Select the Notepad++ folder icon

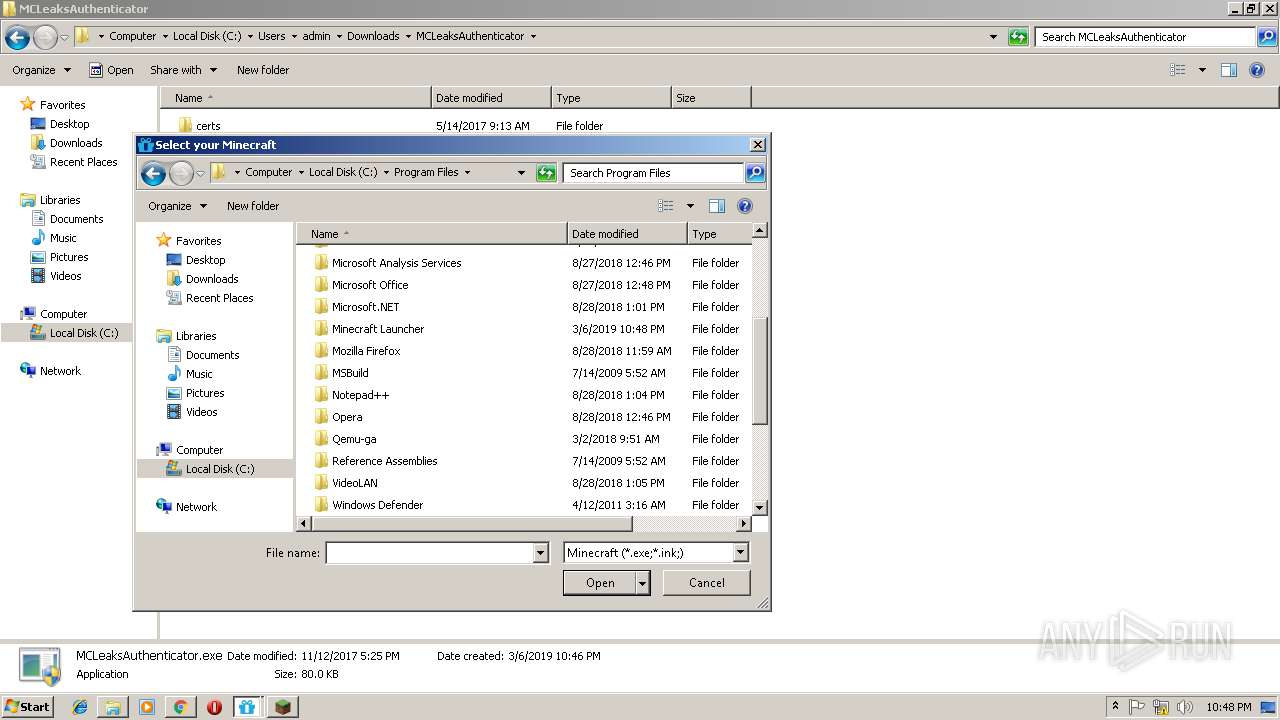(321, 395)
